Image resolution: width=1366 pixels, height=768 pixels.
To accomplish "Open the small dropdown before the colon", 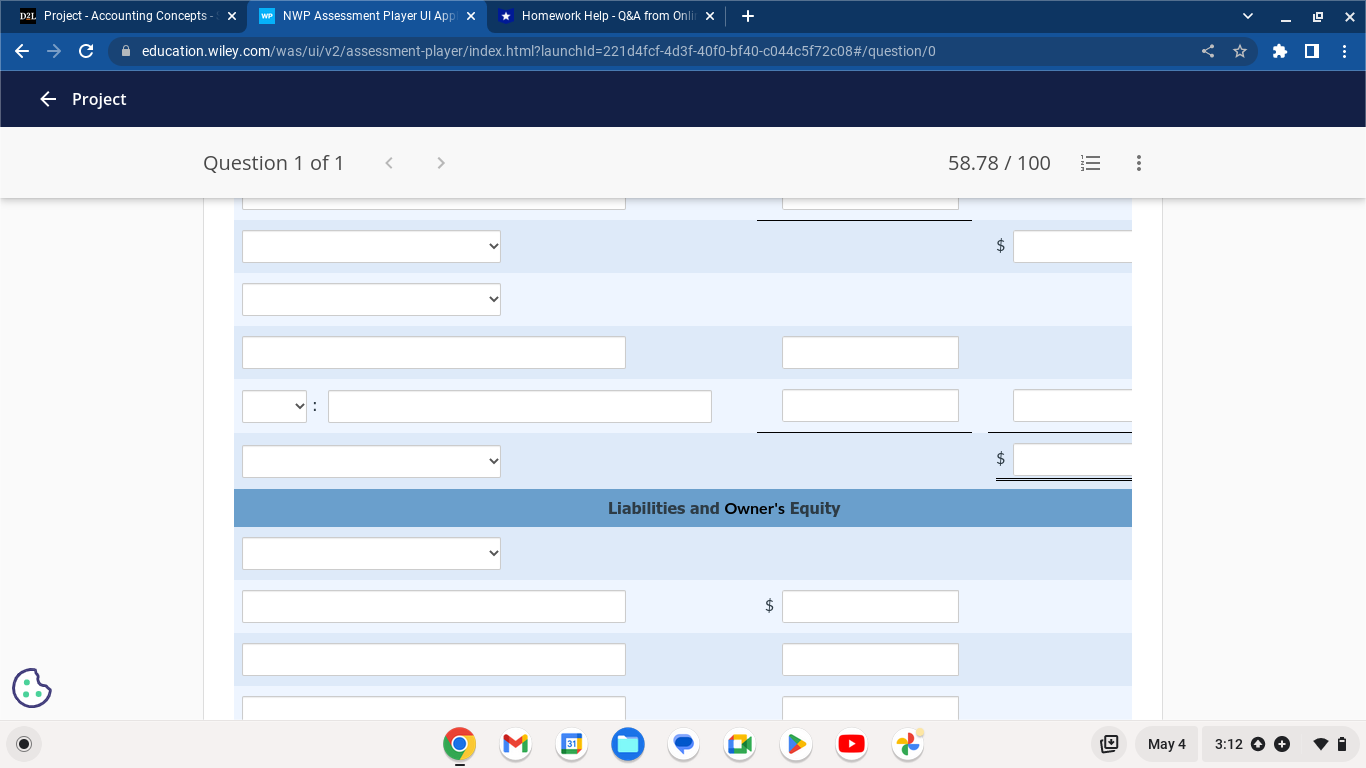I will click(x=274, y=407).
